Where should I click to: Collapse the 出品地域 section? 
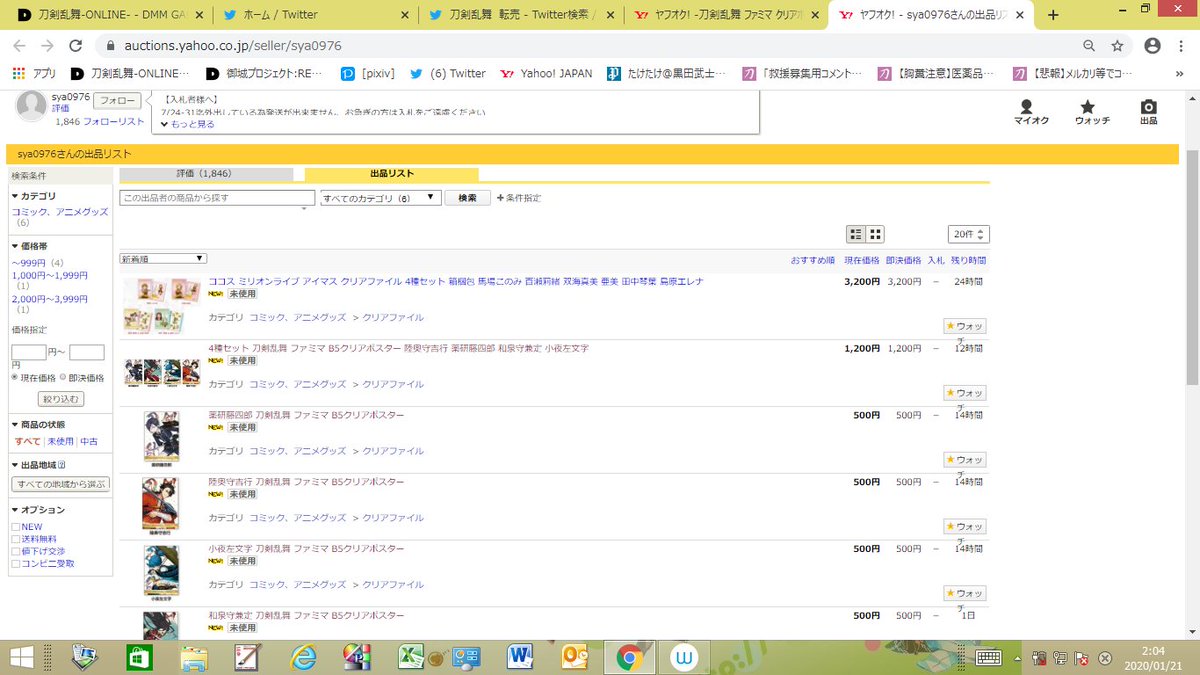pos(37,465)
